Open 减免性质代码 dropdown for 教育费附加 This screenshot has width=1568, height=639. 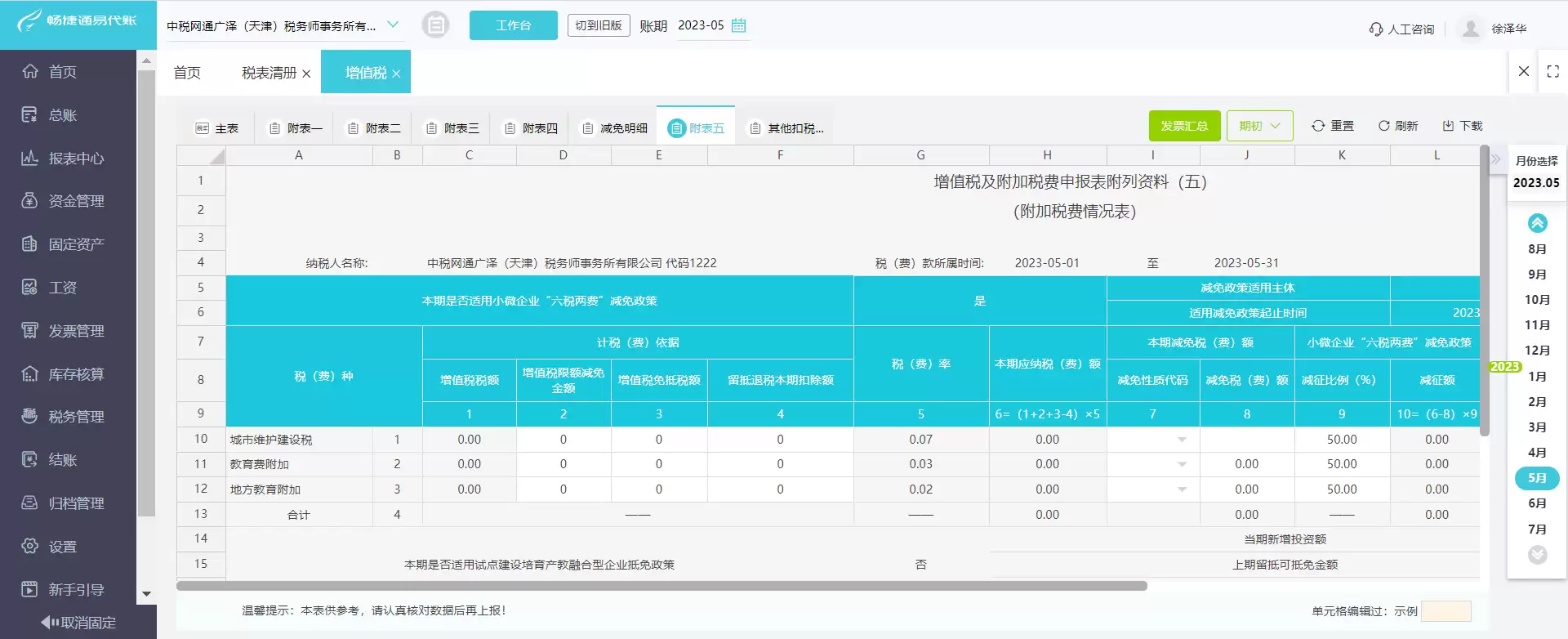[x=1182, y=464]
